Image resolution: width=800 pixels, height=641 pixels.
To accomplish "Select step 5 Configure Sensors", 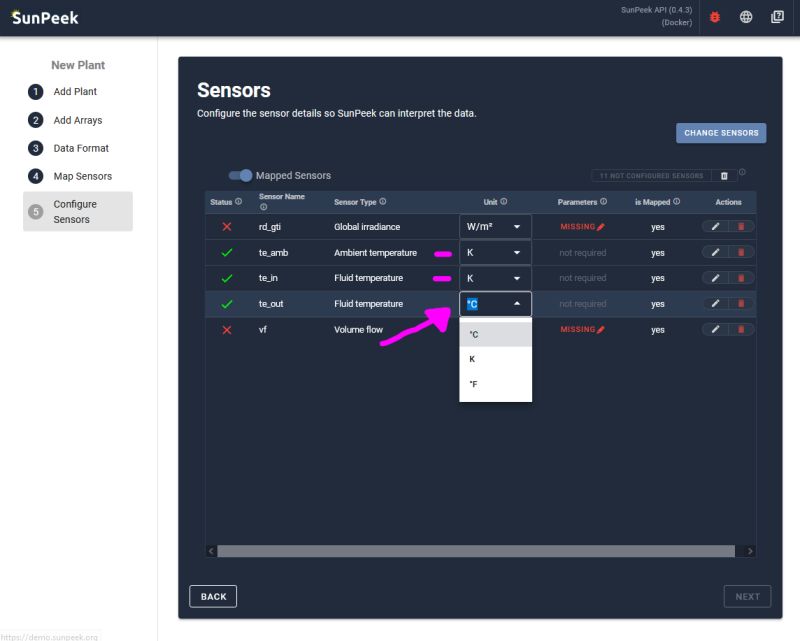I will [78, 211].
